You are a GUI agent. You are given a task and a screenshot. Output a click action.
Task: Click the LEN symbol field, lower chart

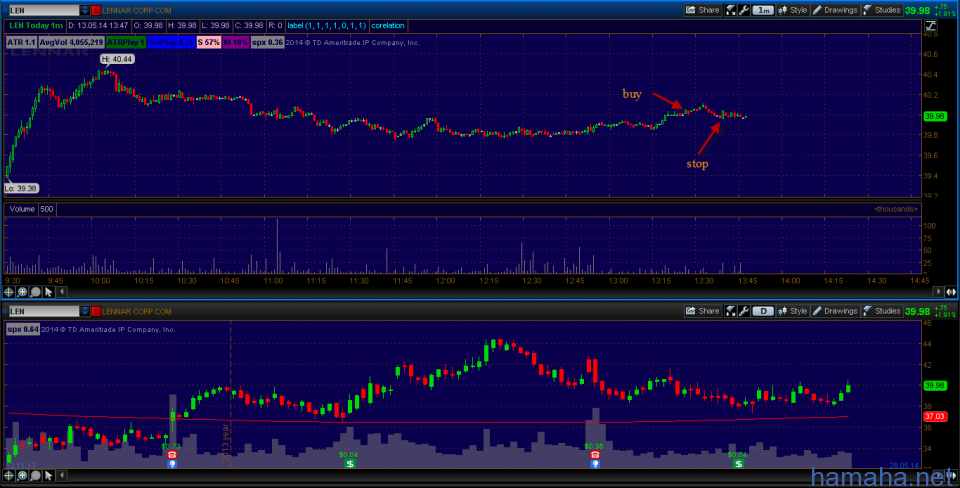[x=43, y=312]
